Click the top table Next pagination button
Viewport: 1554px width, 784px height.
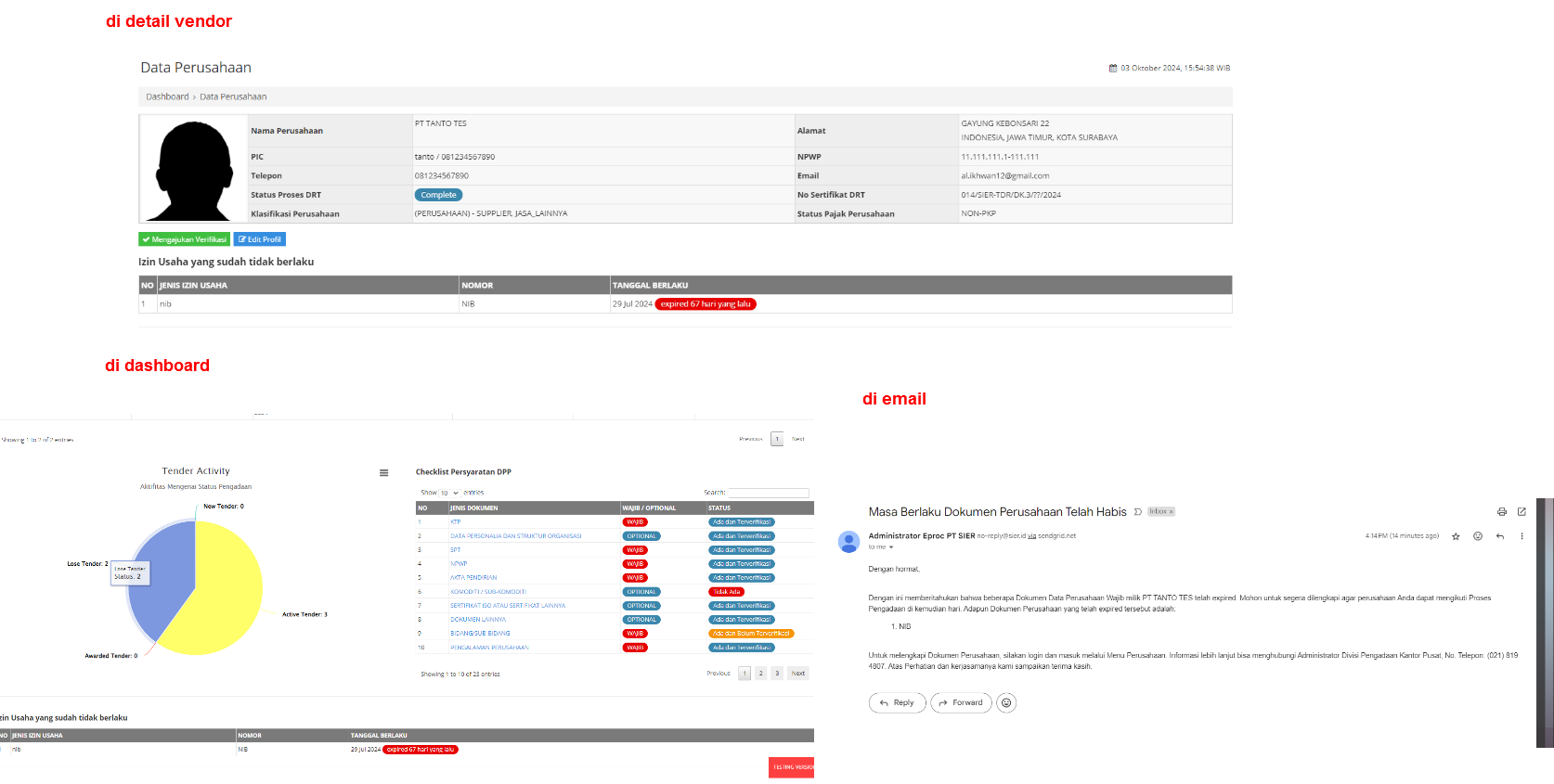[x=798, y=439]
